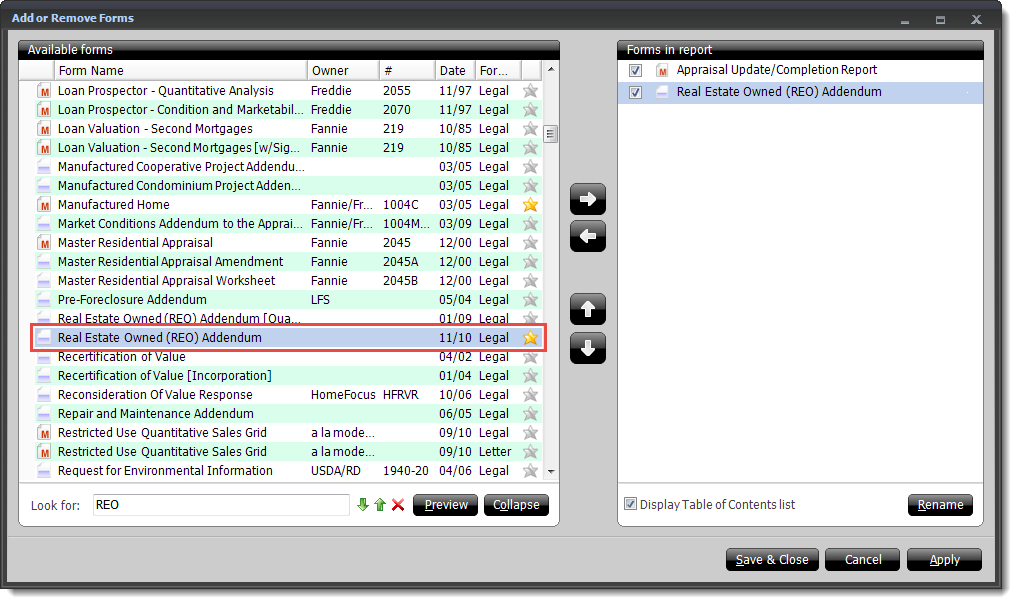Click form icon of Manufactured Home
The width and height of the screenshot is (1017, 604).
(x=44, y=205)
